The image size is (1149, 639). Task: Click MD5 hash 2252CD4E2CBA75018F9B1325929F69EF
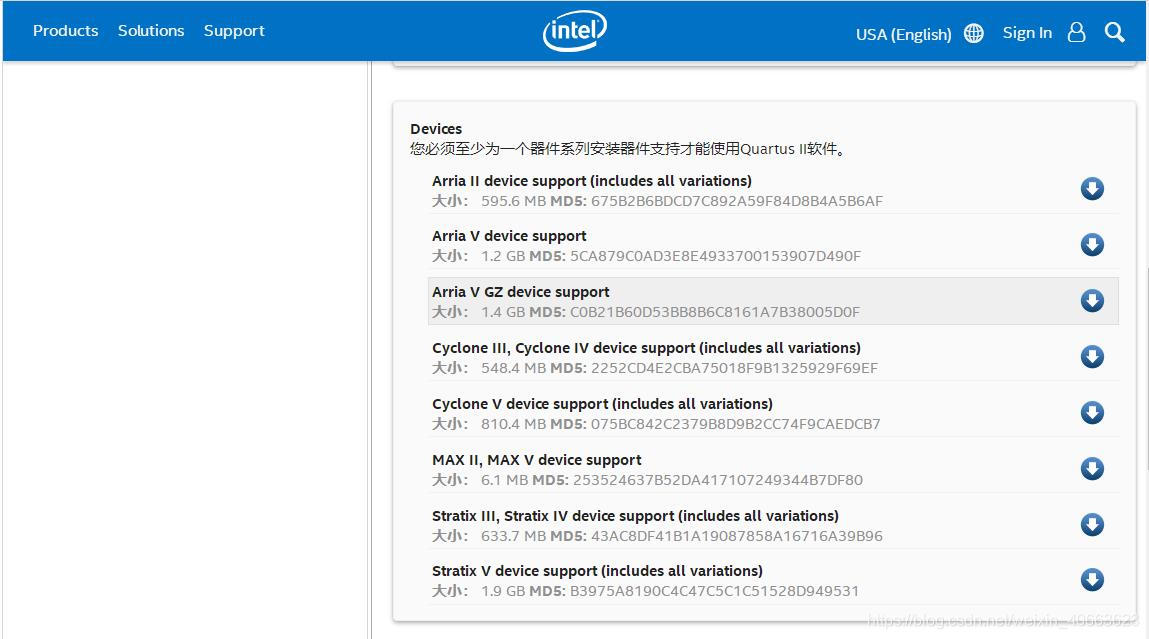coord(734,368)
